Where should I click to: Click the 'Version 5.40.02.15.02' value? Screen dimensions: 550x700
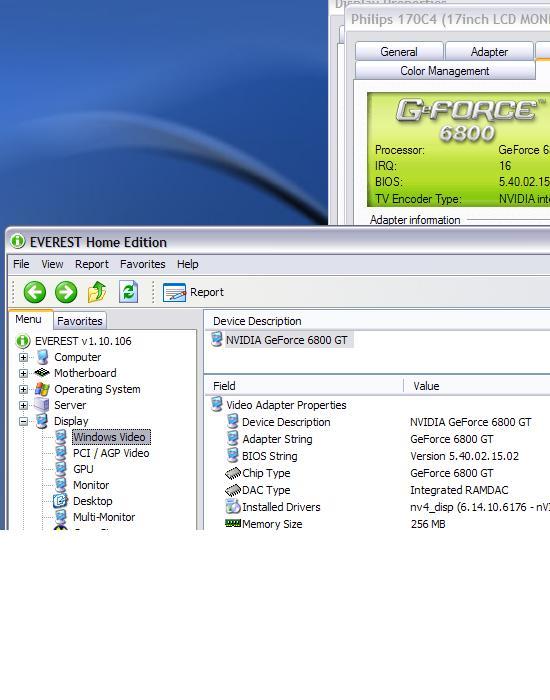pos(464,456)
